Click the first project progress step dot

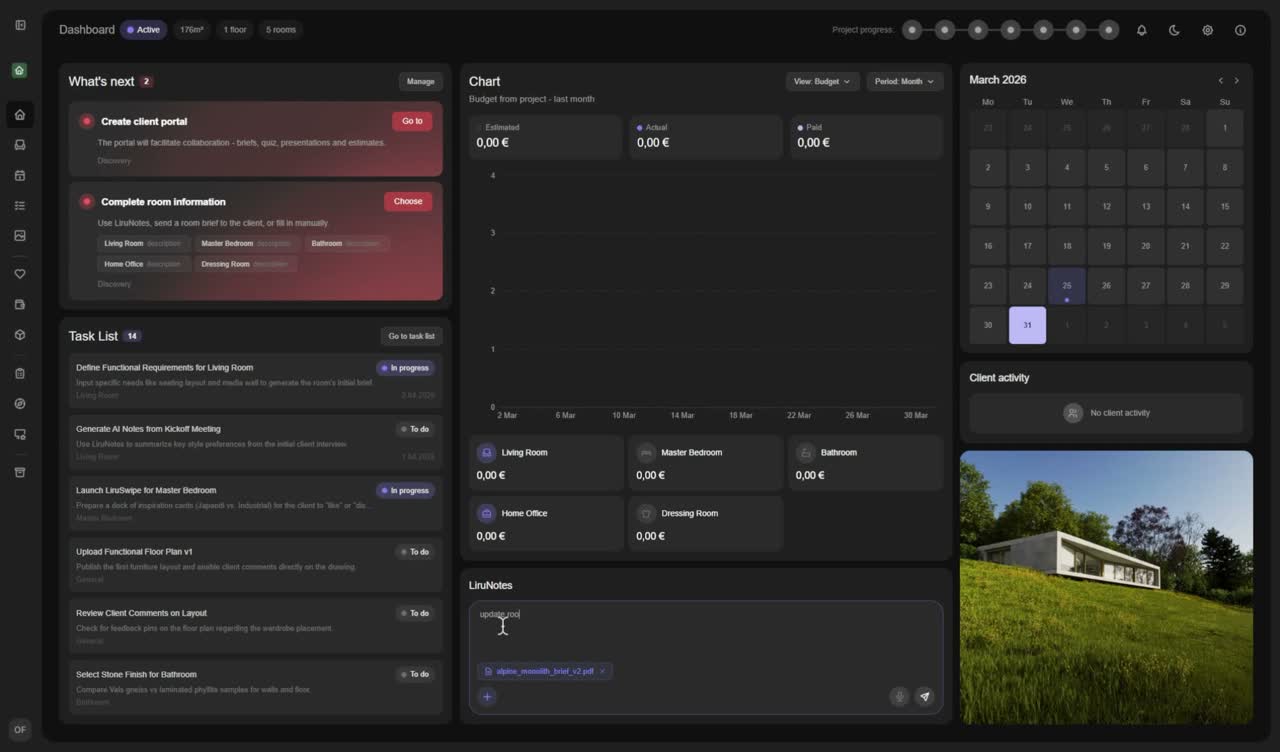(912, 30)
